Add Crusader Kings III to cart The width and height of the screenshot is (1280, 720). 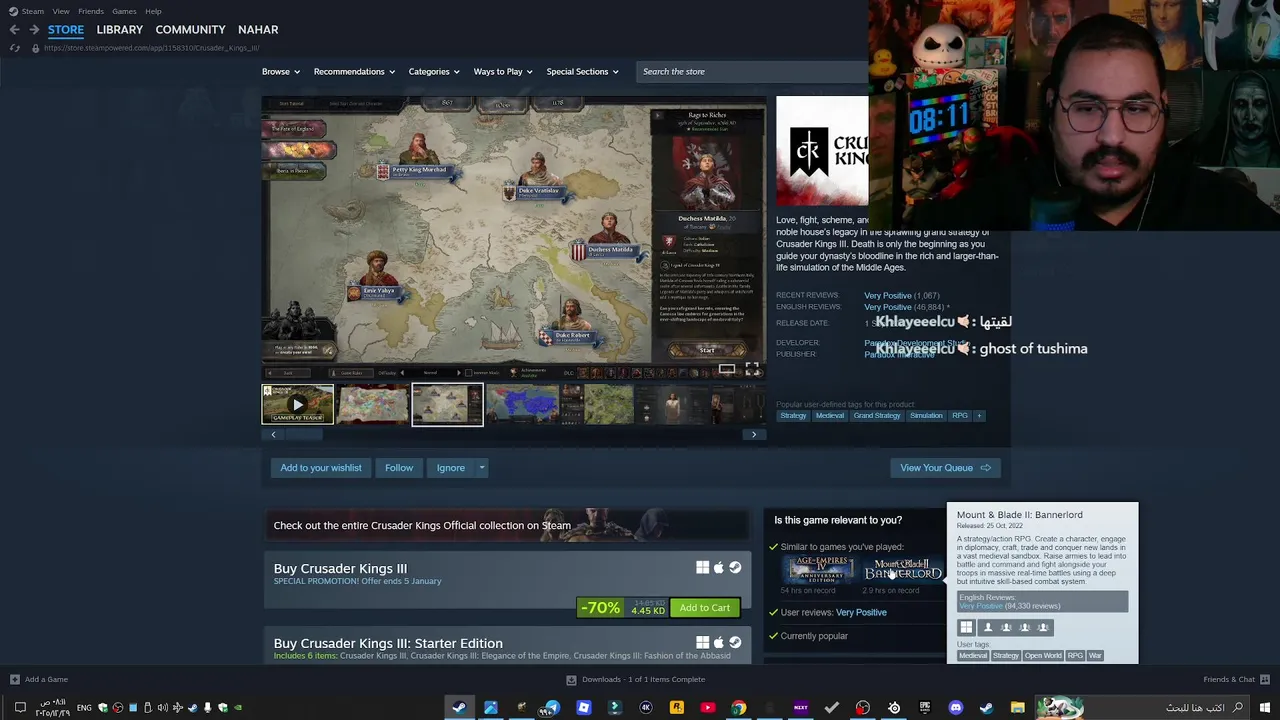[705, 608]
